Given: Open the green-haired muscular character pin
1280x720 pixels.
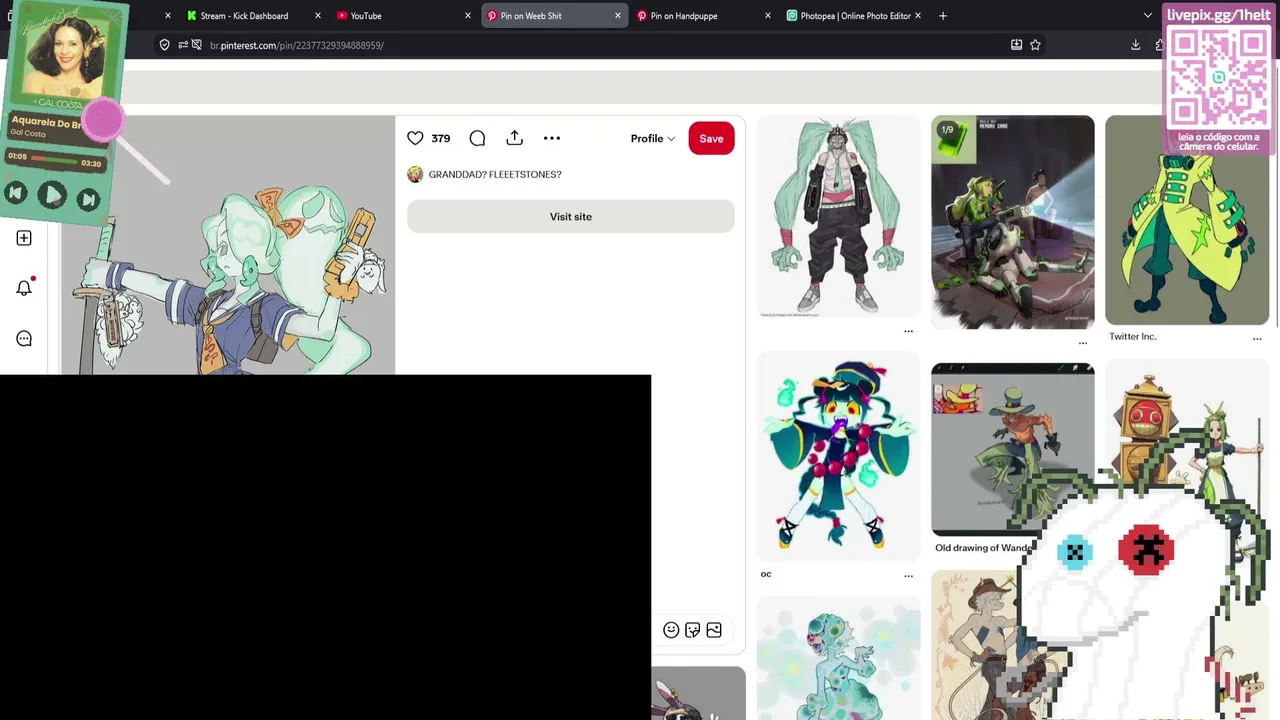Looking at the screenshot, I should pyautogui.click(x=838, y=217).
